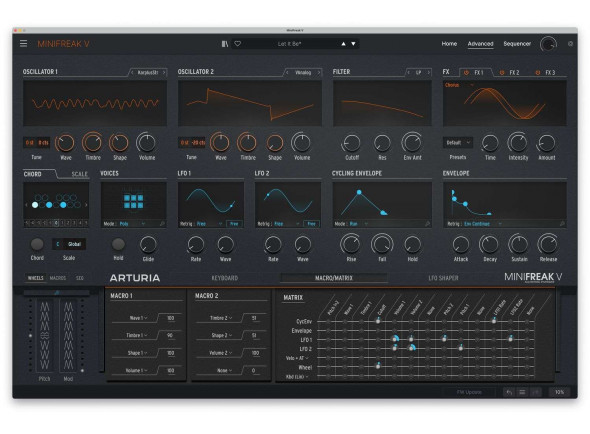The width and height of the screenshot is (590, 434).
Task: Open the LFO Shaper tab
Action: click(443, 278)
